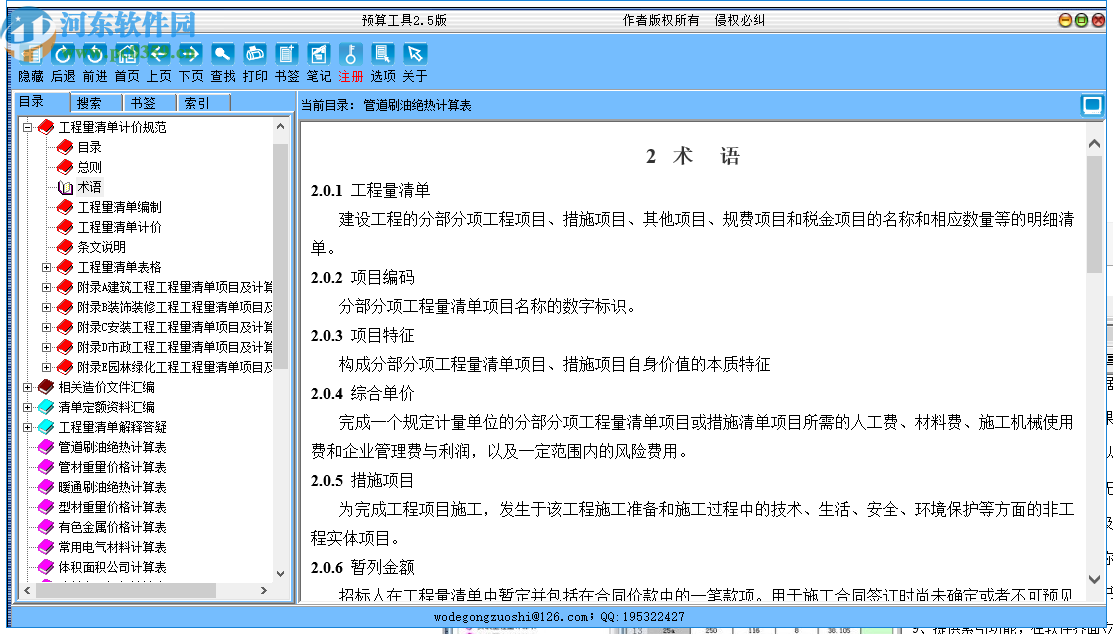This screenshot has width=1113, height=634.
Task: Click the tree panel scroll-down arrow
Action: (x=280, y=574)
